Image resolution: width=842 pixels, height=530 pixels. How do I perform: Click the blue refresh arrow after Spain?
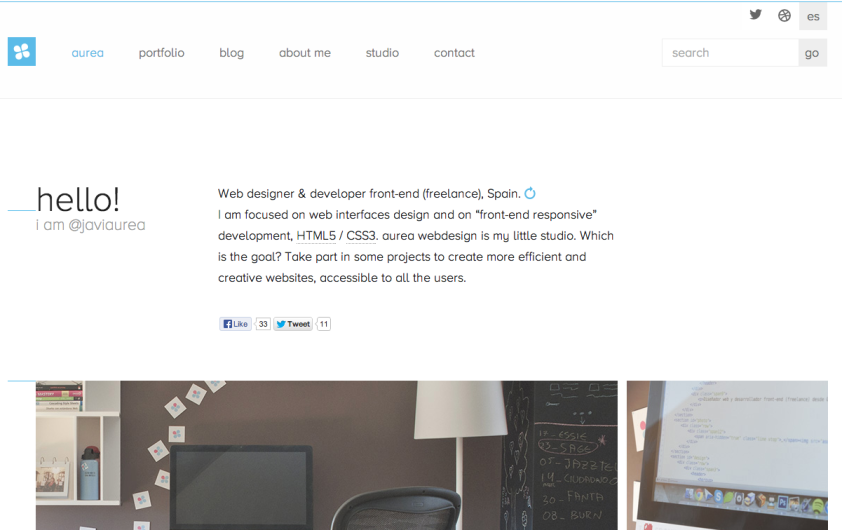pos(530,193)
